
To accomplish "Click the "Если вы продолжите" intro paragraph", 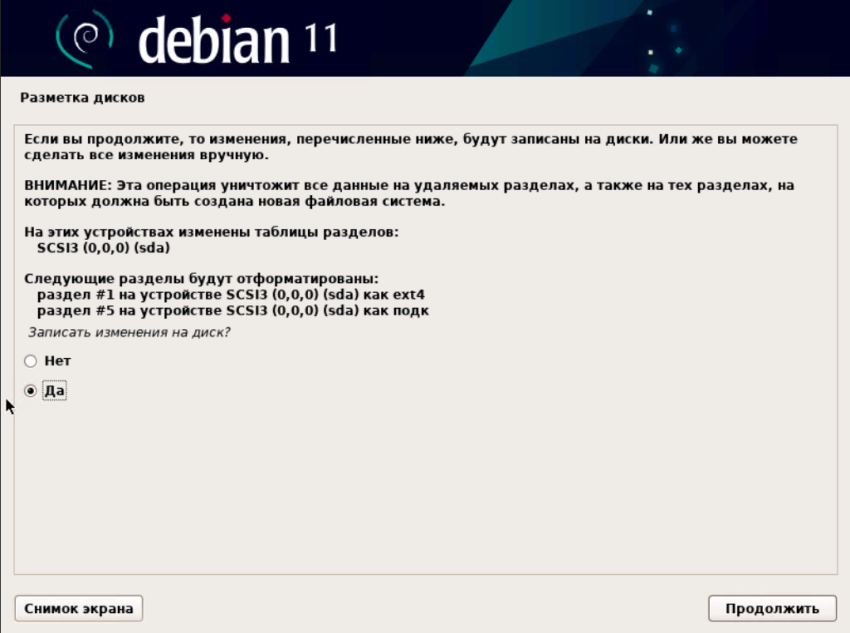I will 410,147.
